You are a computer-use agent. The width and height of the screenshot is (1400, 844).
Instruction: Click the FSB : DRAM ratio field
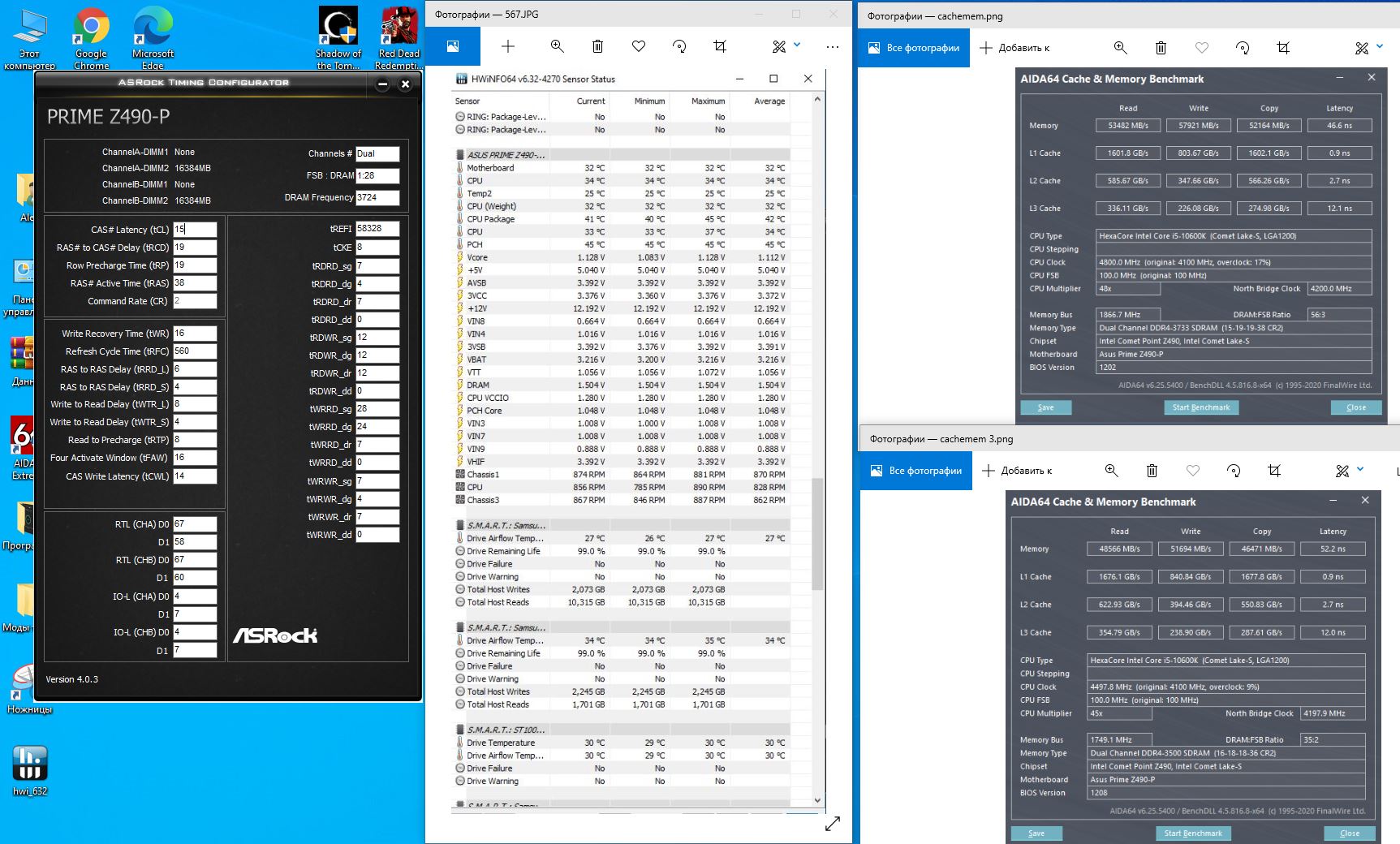[x=377, y=175]
